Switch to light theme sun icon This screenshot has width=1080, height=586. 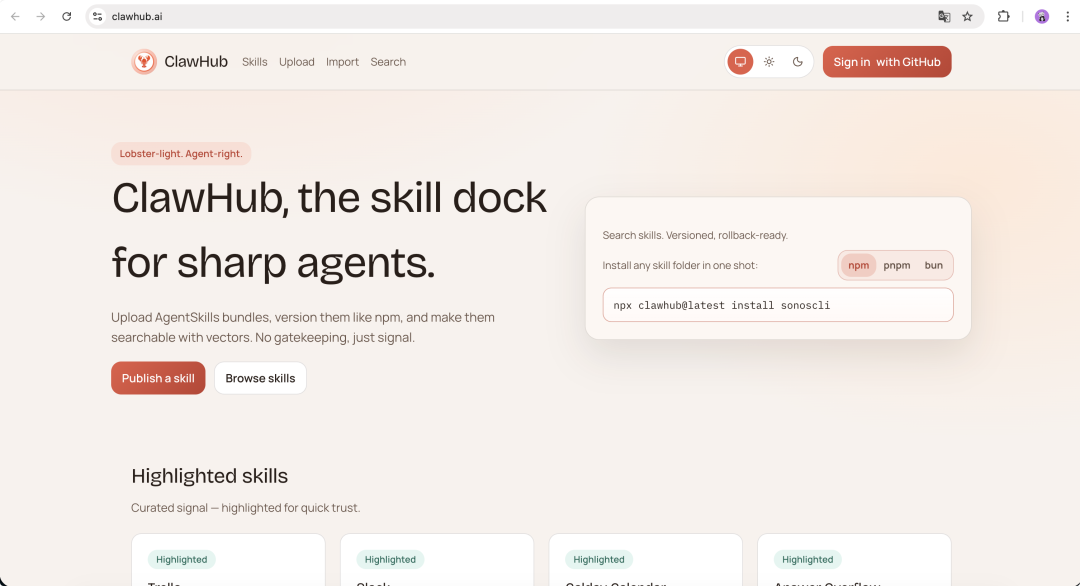(769, 62)
